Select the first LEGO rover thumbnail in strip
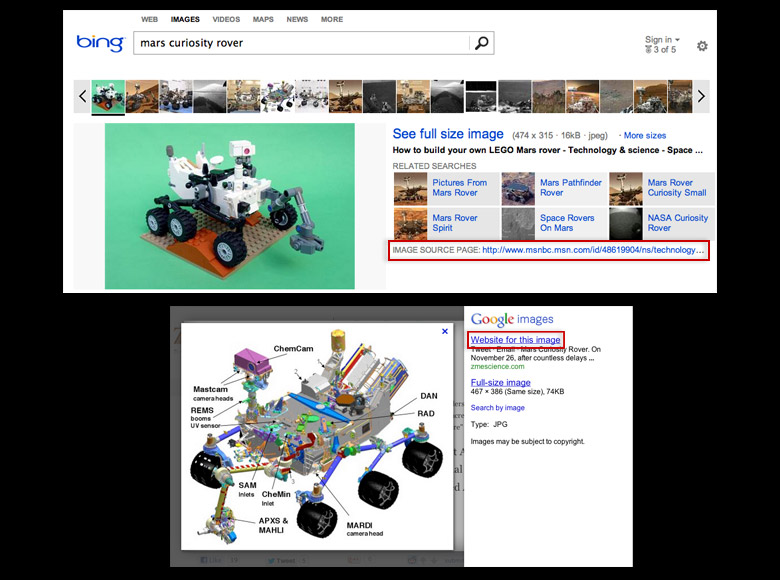Screen dimensions: 780x580 (108, 96)
